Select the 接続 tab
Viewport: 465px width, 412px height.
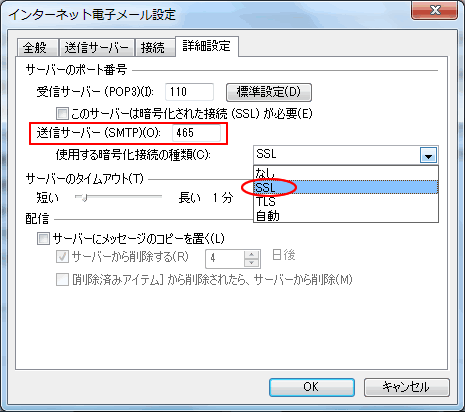click(x=154, y=47)
